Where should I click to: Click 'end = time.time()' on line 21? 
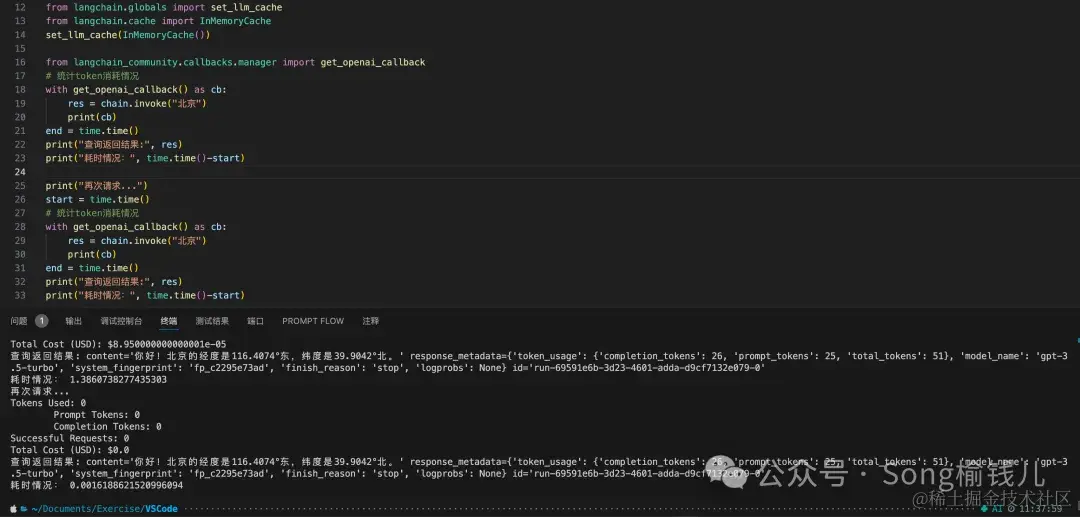92,131
